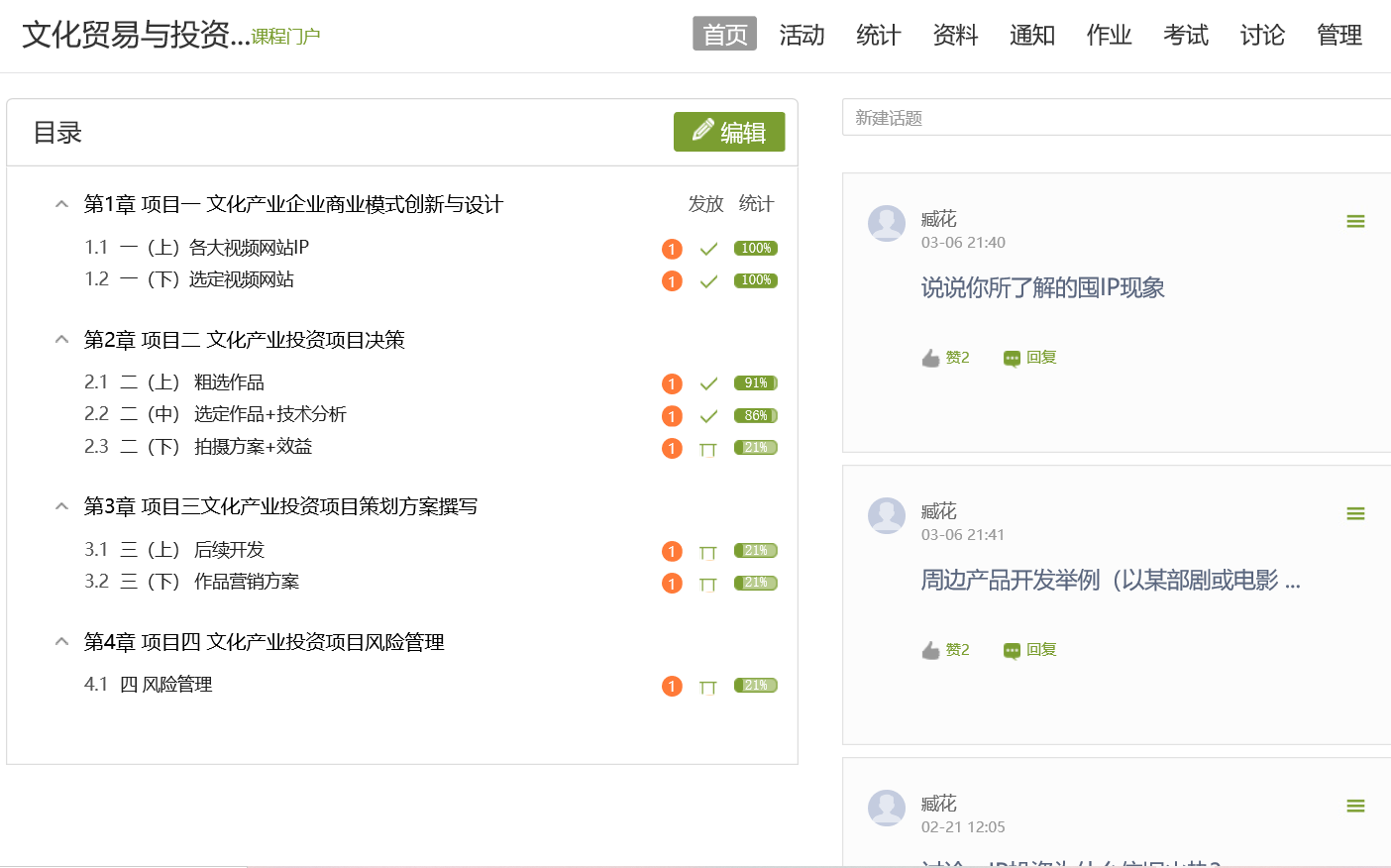Focus the 新建话题 input field
Screen dimensions: 1391x868
point(1116,118)
